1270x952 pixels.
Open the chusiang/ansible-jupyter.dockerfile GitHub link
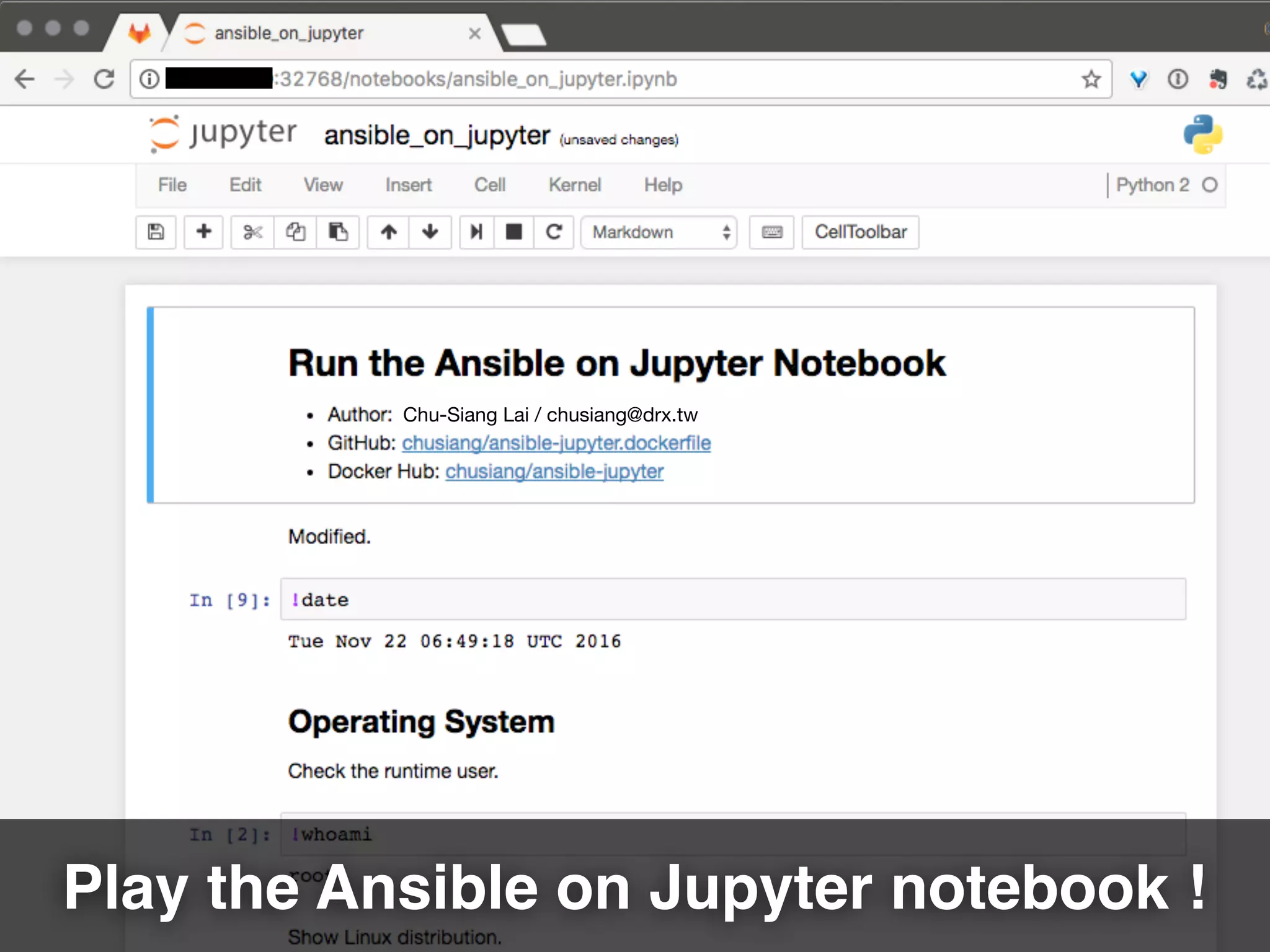pyautogui.click(x=556, y=443)
